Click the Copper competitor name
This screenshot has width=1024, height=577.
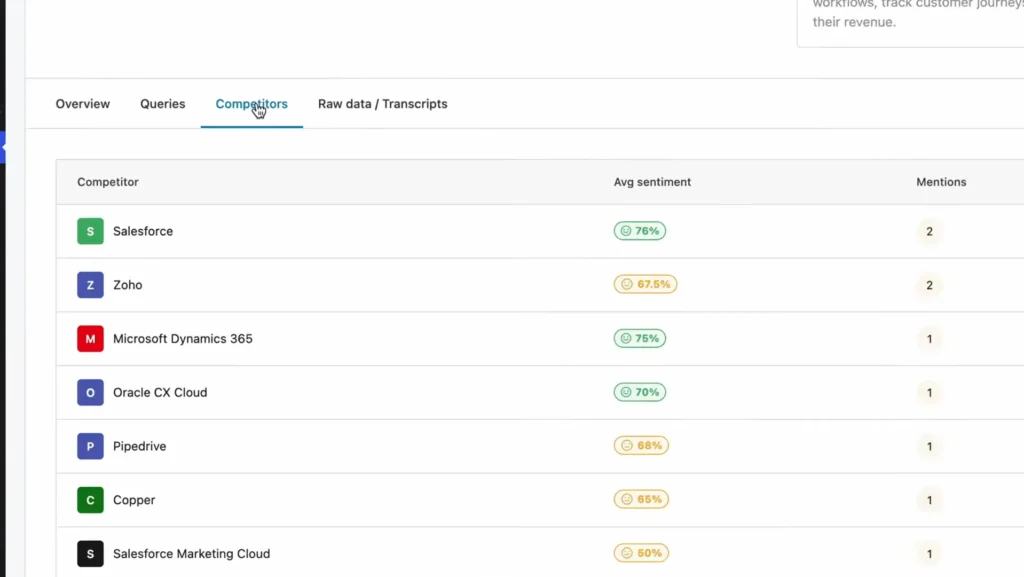click(134, 500)
